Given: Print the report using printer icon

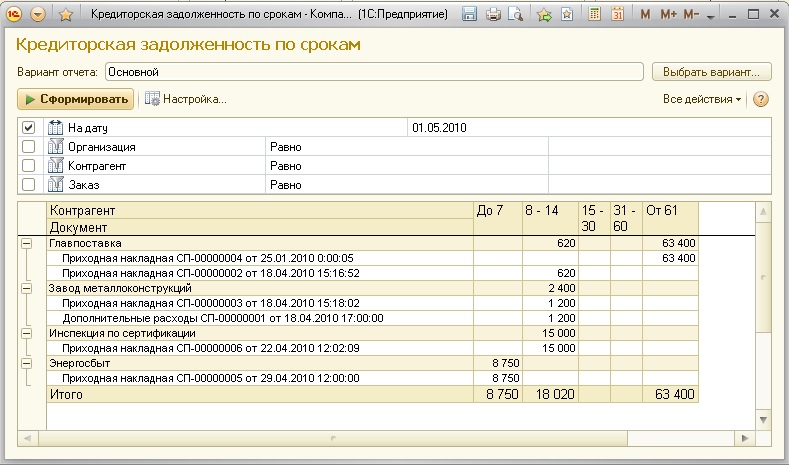Looking at the screenshot, I should point(493,14).
